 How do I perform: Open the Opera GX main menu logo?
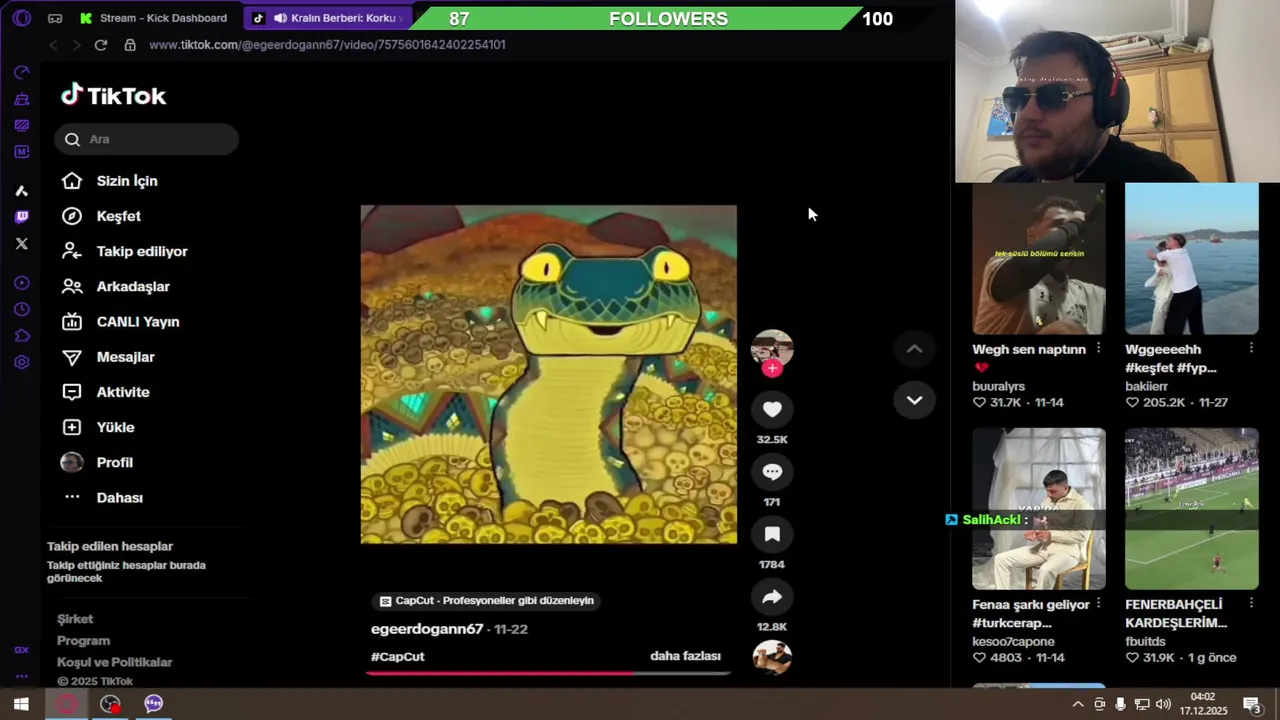point(21,18)
